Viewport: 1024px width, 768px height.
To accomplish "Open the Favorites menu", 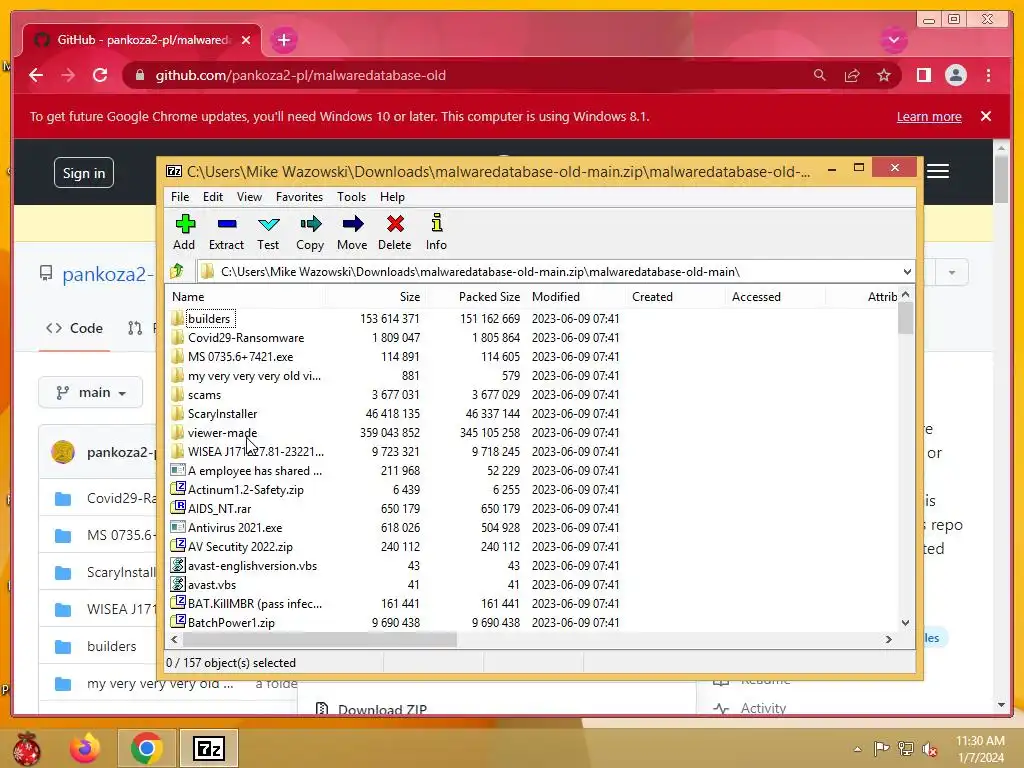I will point(299,197).
